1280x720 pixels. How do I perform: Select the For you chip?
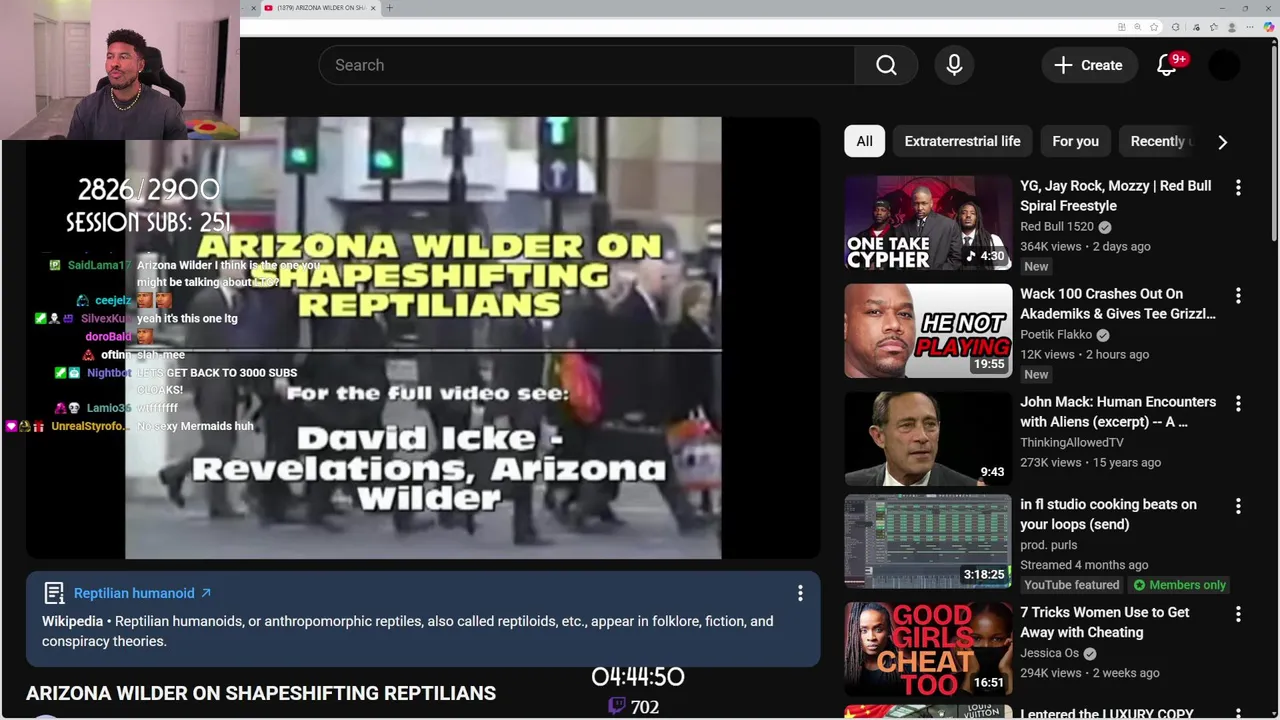click(x=1075, y=141)
